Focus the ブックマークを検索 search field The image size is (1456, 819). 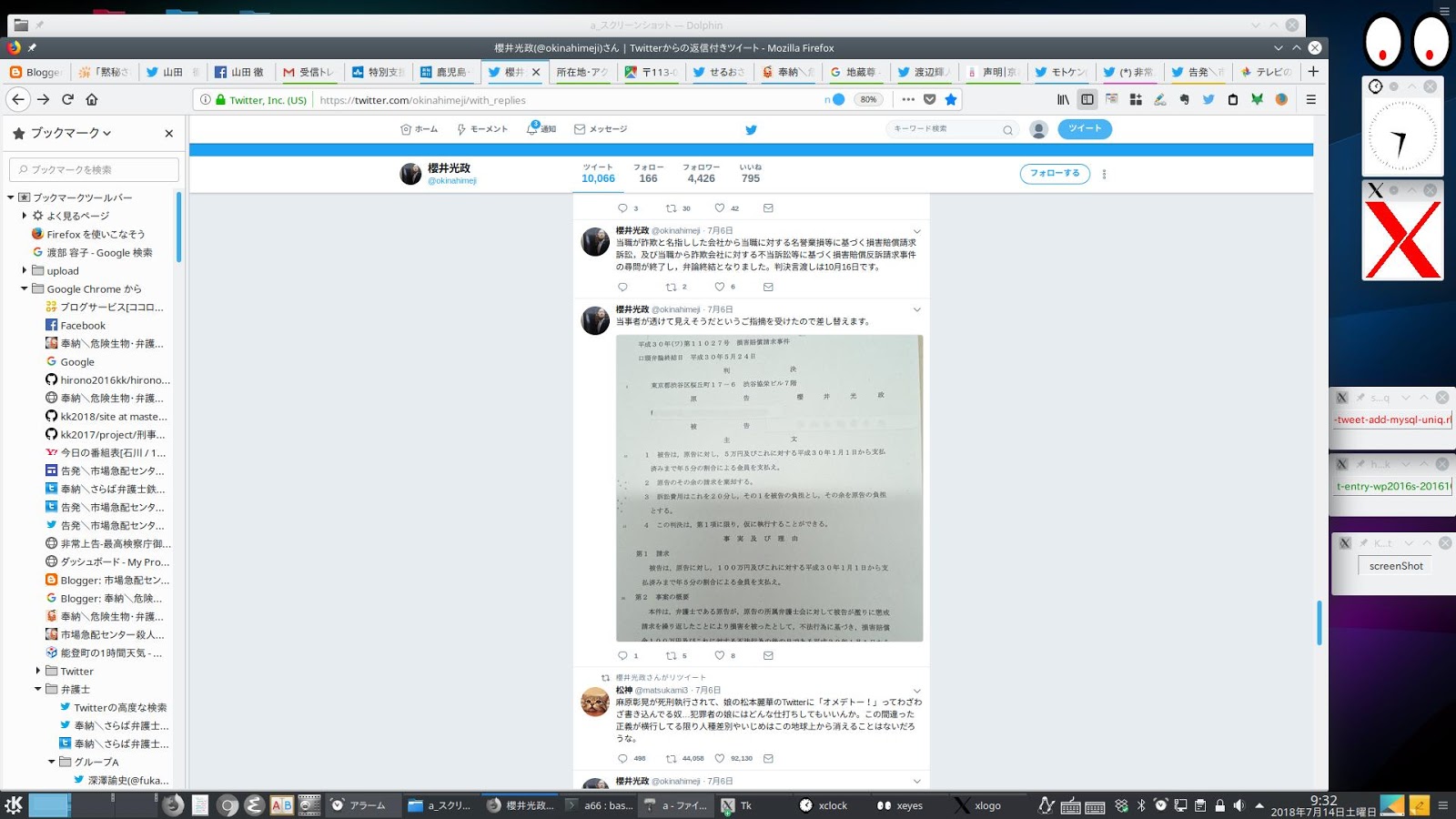[x=94, y=169]
